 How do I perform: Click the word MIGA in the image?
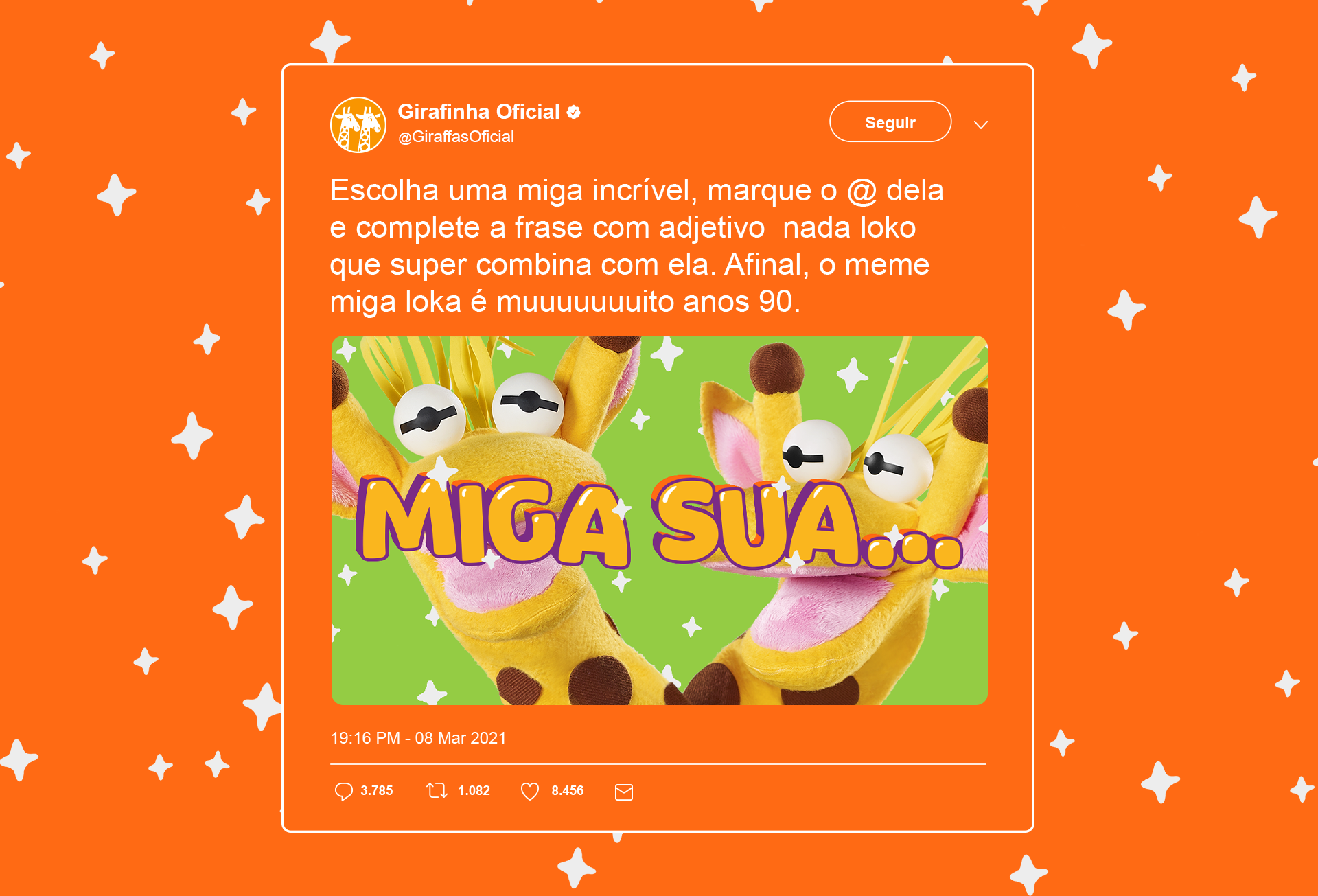(x=493, y=522)
